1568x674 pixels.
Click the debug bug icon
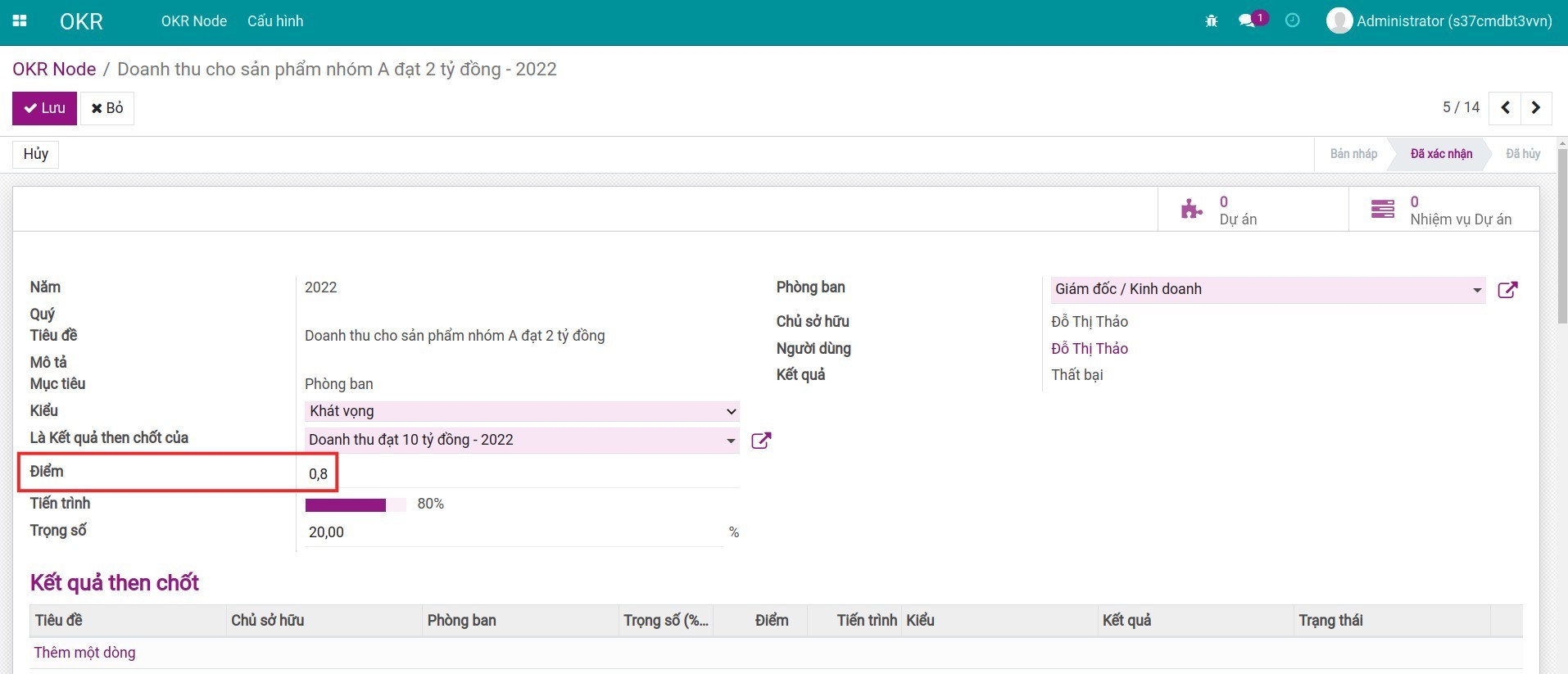click(1211, 21)
